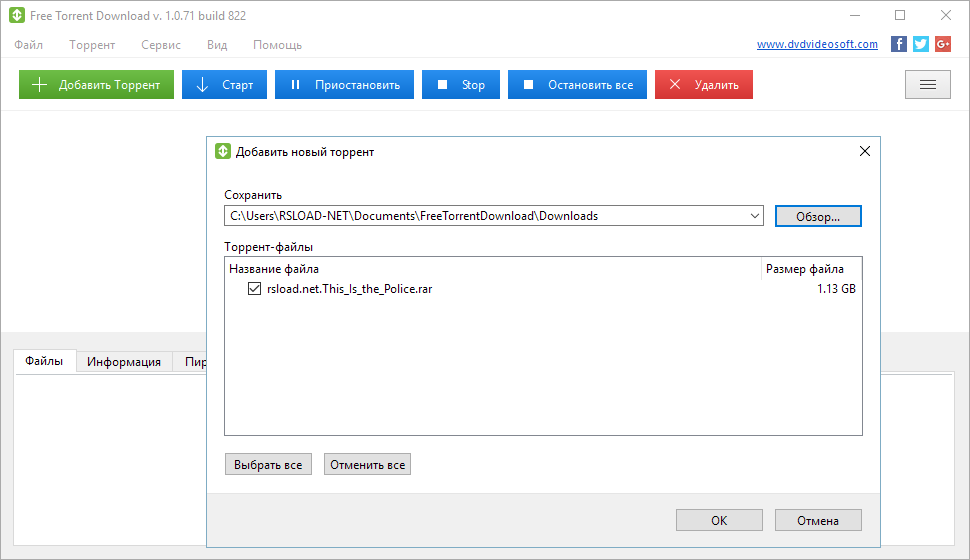The height and width of the screenshot is (560, 970).
Task: Click the red Удалить button
Action: [x=704, y=85]
